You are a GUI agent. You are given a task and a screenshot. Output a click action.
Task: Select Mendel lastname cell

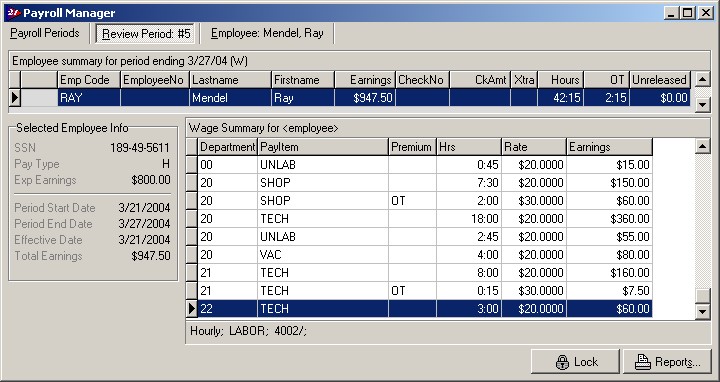pyautogui.click(x=230, y=98)
